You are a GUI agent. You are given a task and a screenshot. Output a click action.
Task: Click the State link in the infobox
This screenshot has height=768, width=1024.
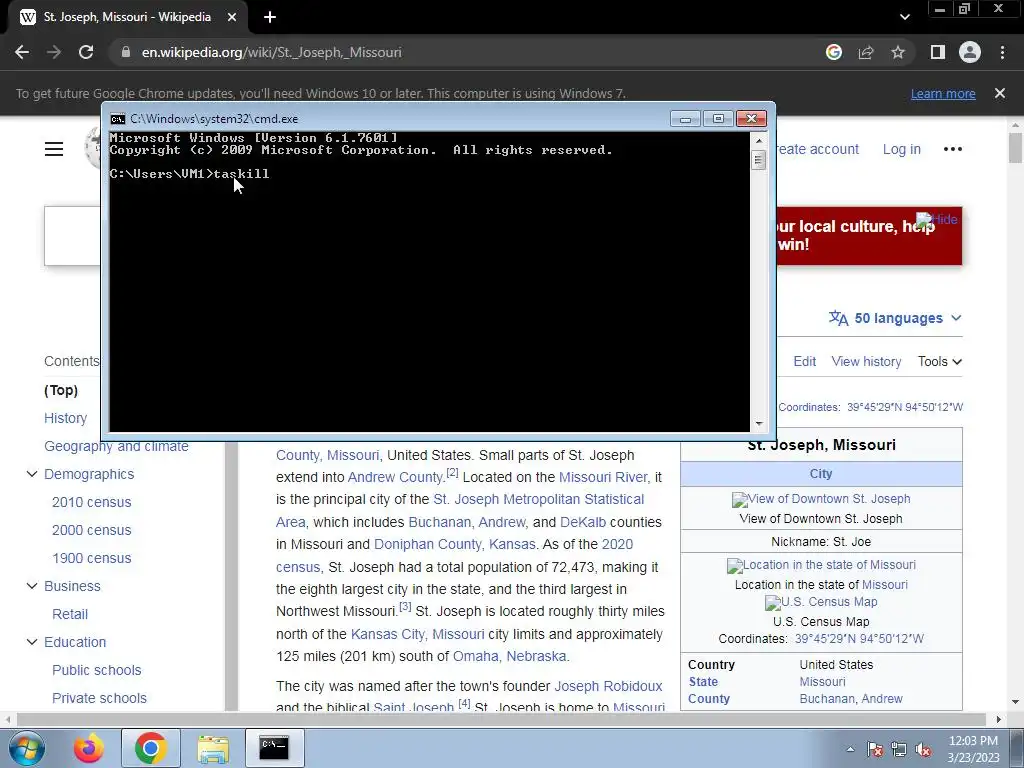[703, 682]
